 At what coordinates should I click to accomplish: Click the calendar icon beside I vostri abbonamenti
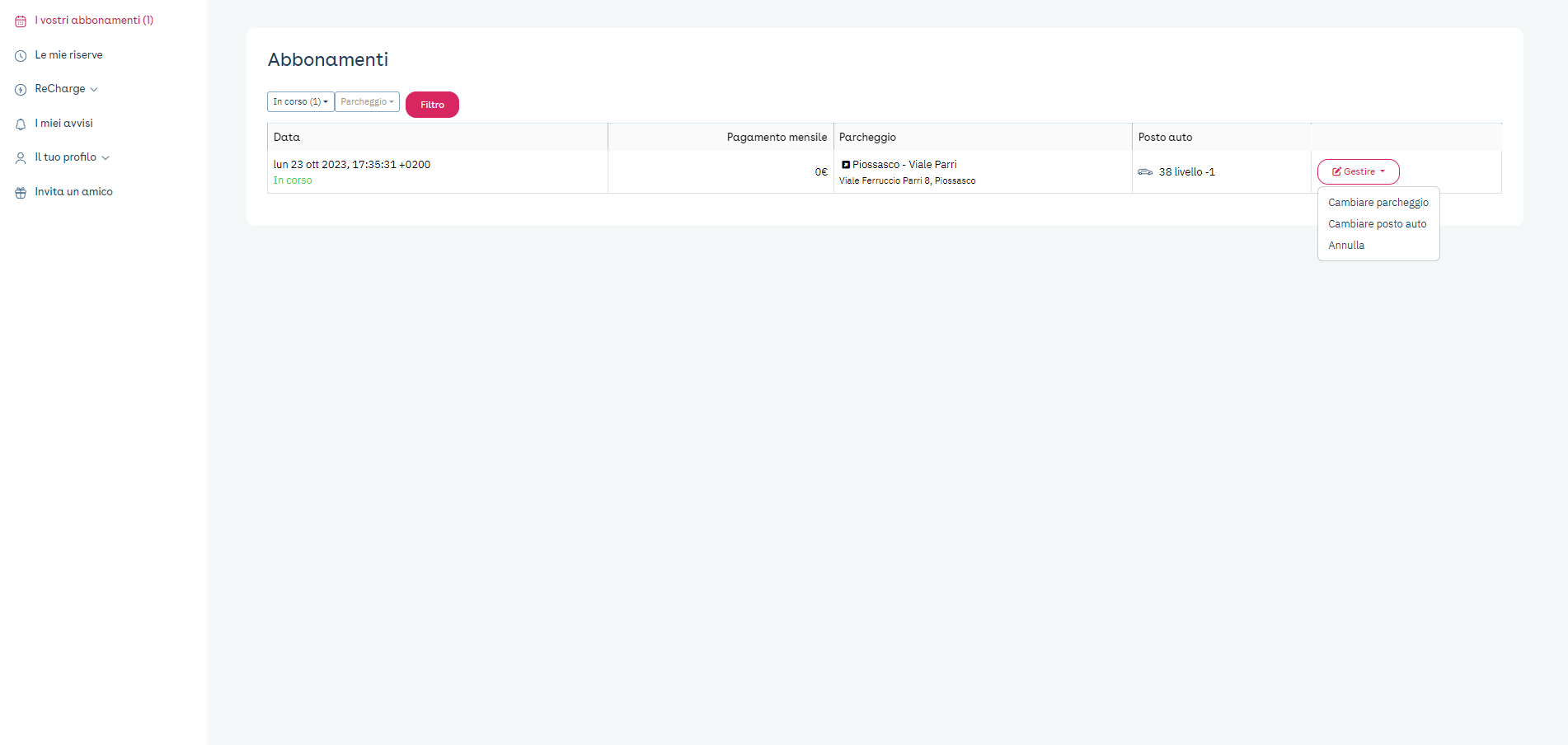pyautogui.click(x=21, y=21)
